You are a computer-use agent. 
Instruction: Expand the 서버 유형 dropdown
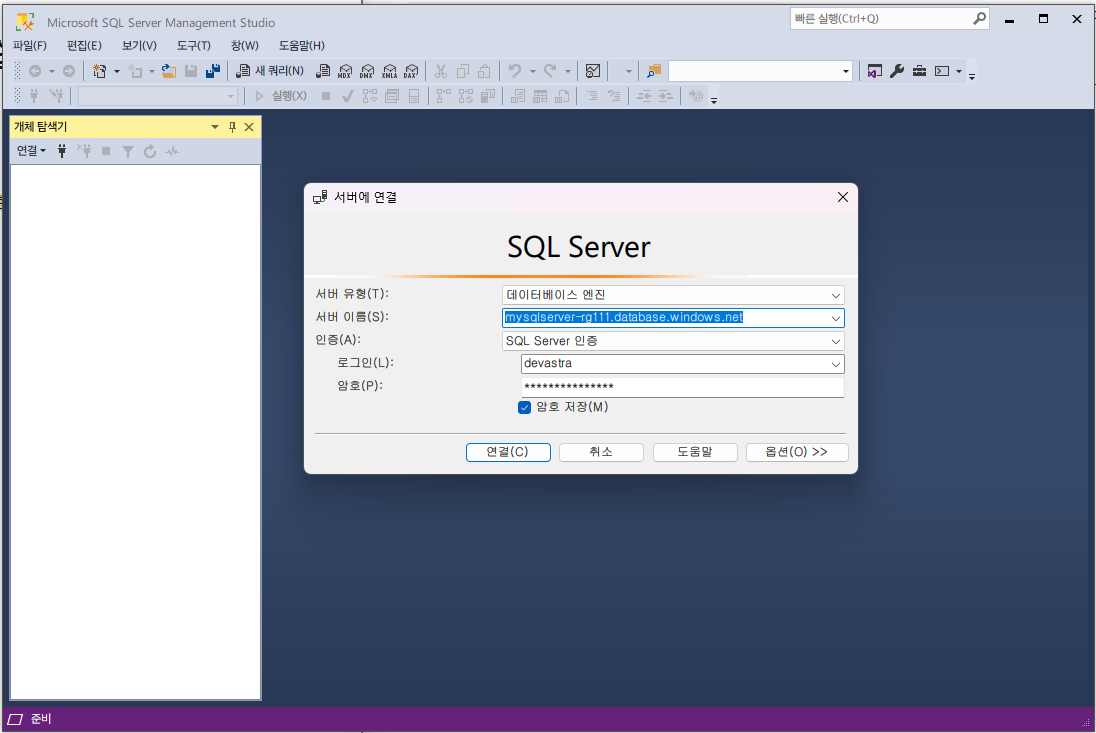click(835, 295)
